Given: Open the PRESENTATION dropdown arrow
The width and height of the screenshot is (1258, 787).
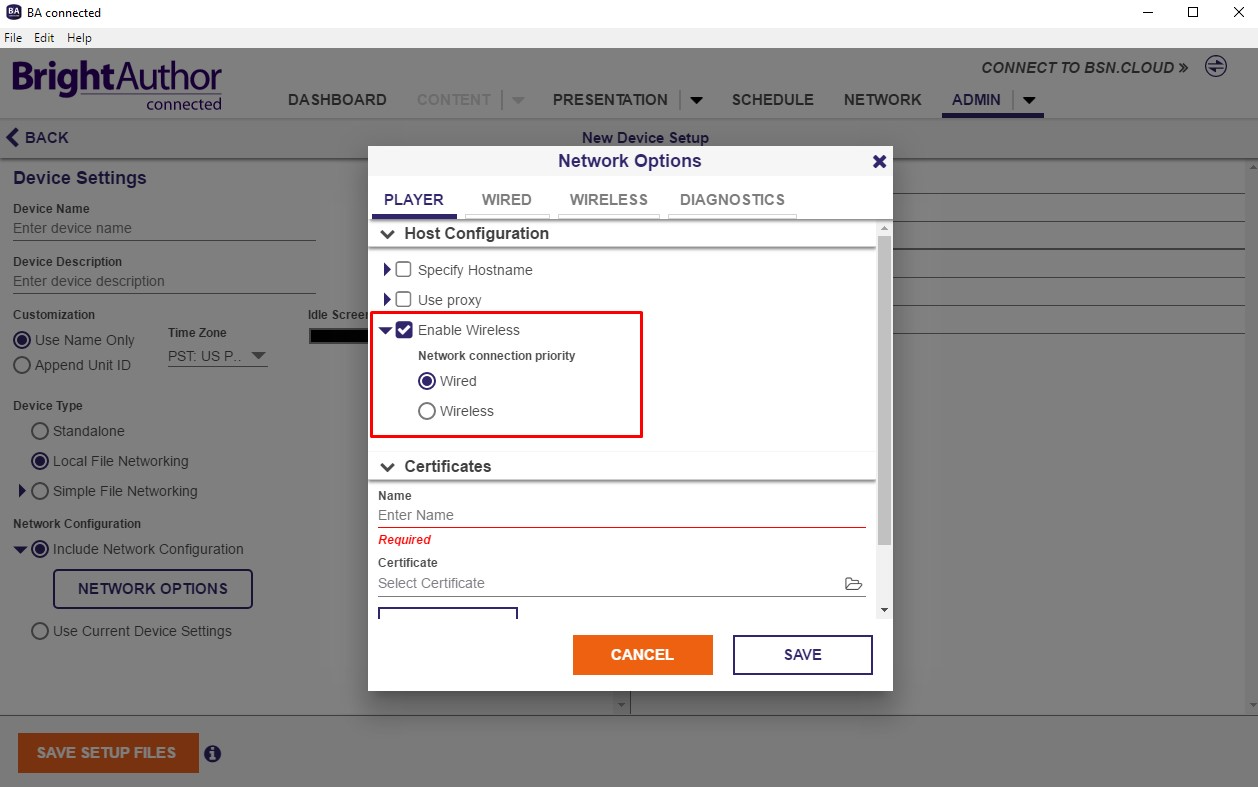Looking at the screenshot, I should pyautogui.click(x=697, y=100).
